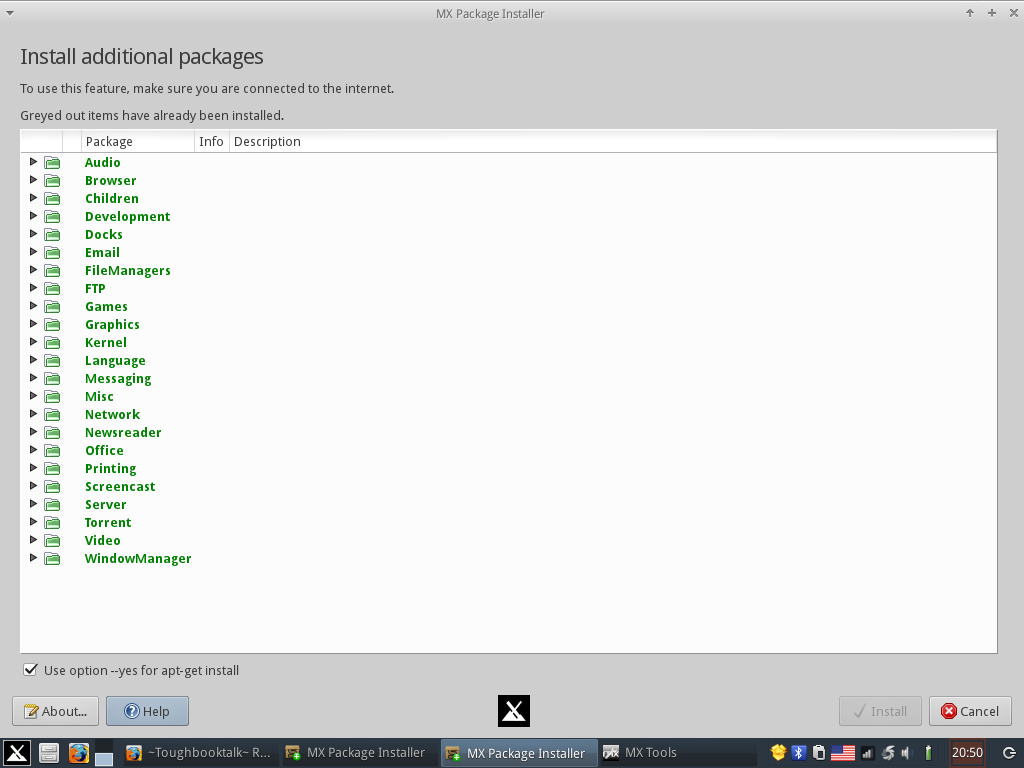Click the 20:50 clock in the panel
This screenshot has height=768, width=1024.
(x=967, y=753)
